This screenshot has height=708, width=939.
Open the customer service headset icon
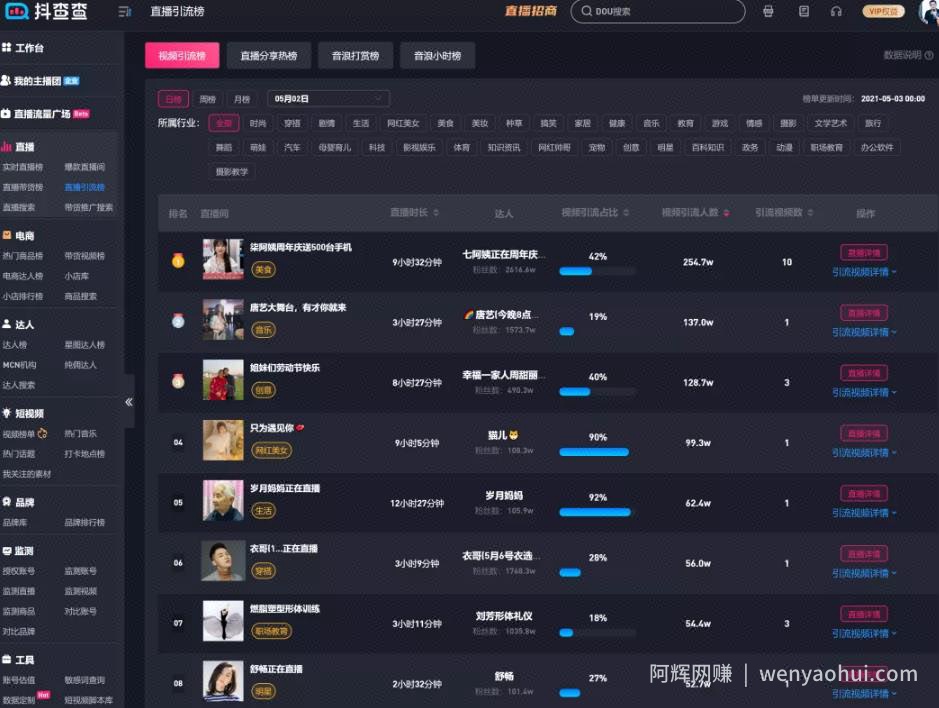[837, 11]
